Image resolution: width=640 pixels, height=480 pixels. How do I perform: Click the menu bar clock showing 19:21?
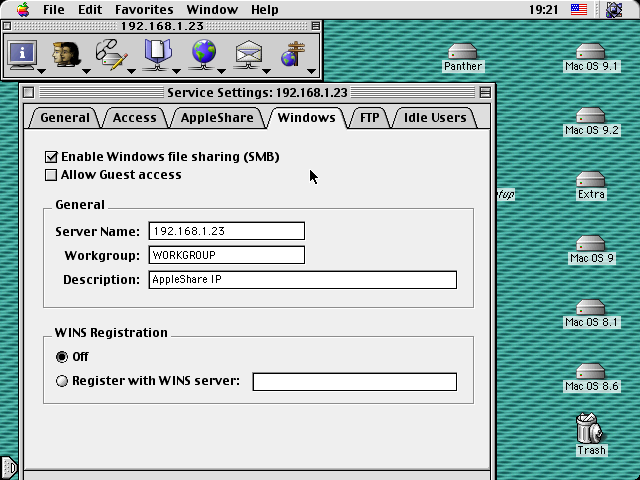point(543,9)
